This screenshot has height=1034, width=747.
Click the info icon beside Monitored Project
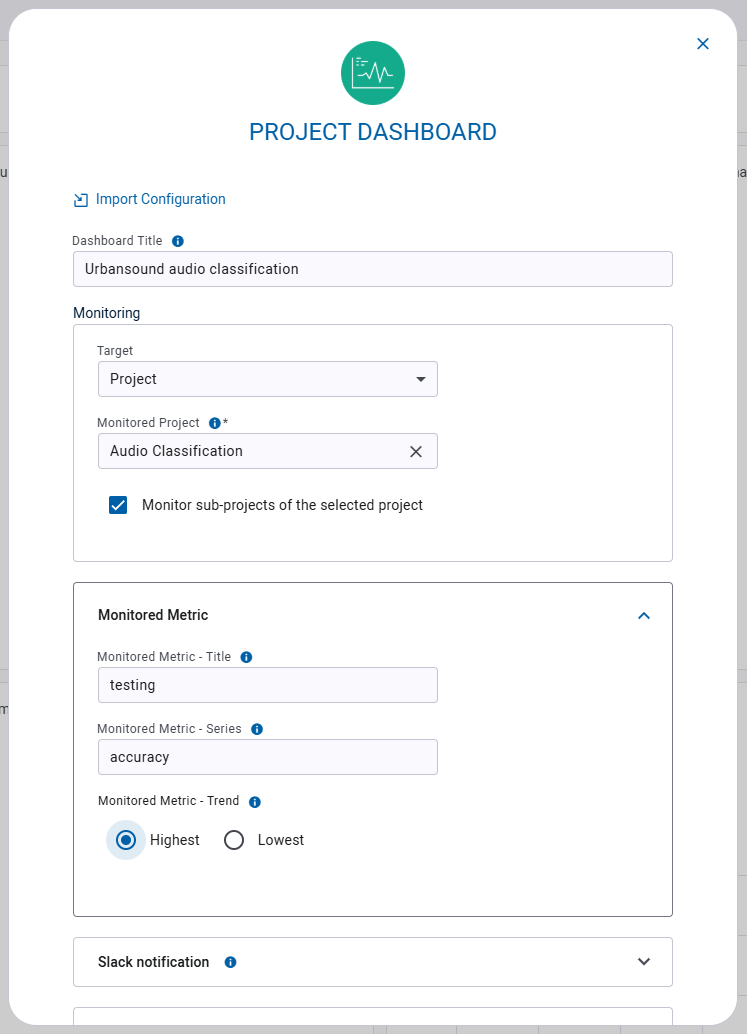point(214,422)
